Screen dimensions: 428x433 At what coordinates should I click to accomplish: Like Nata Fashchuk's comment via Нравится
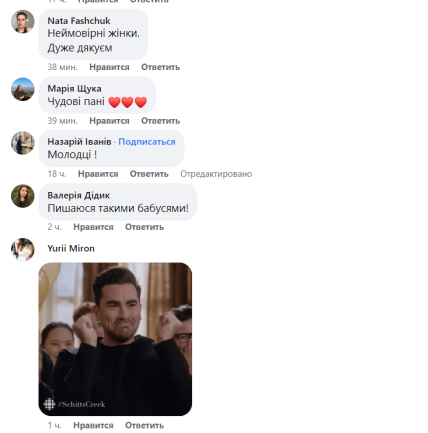click(x=109, y=67)
